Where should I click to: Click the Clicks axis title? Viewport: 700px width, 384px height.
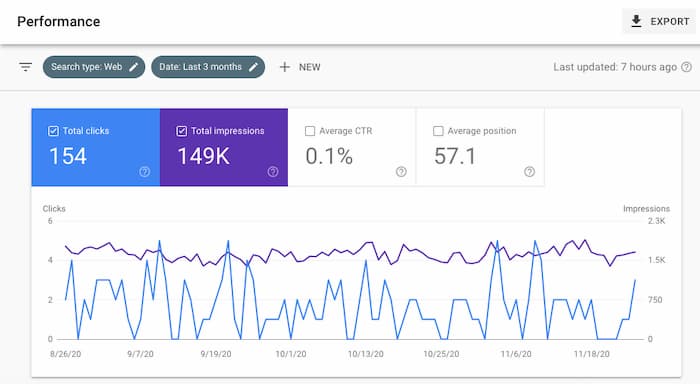click(54, 209)
